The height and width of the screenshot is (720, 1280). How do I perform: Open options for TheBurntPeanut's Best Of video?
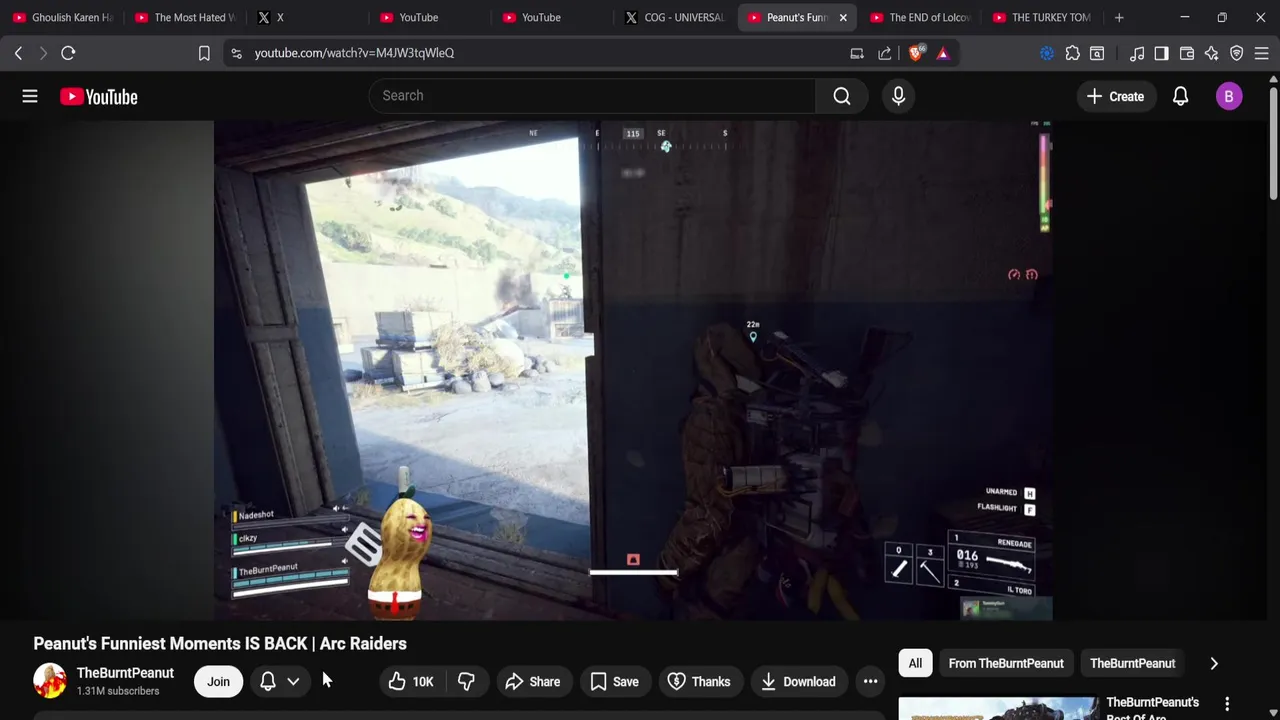click(x=1227, y=705)
